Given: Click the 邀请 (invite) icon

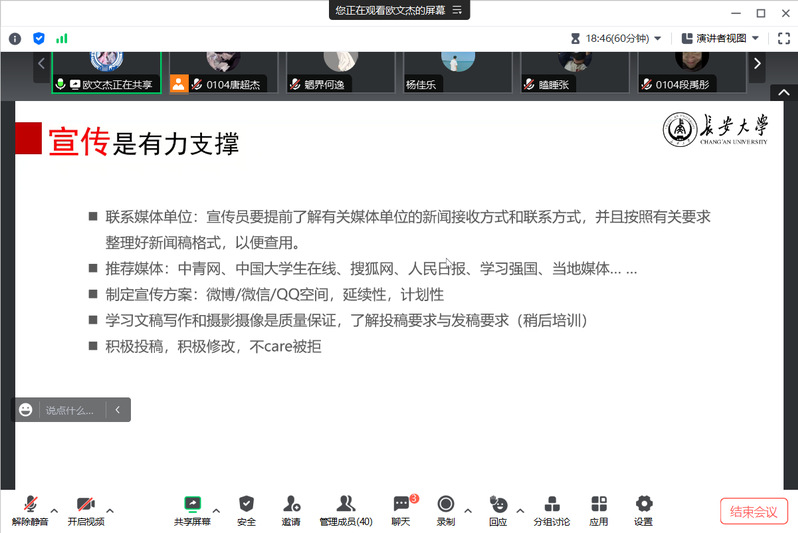Looking at the screenshot, I should 291,509.
